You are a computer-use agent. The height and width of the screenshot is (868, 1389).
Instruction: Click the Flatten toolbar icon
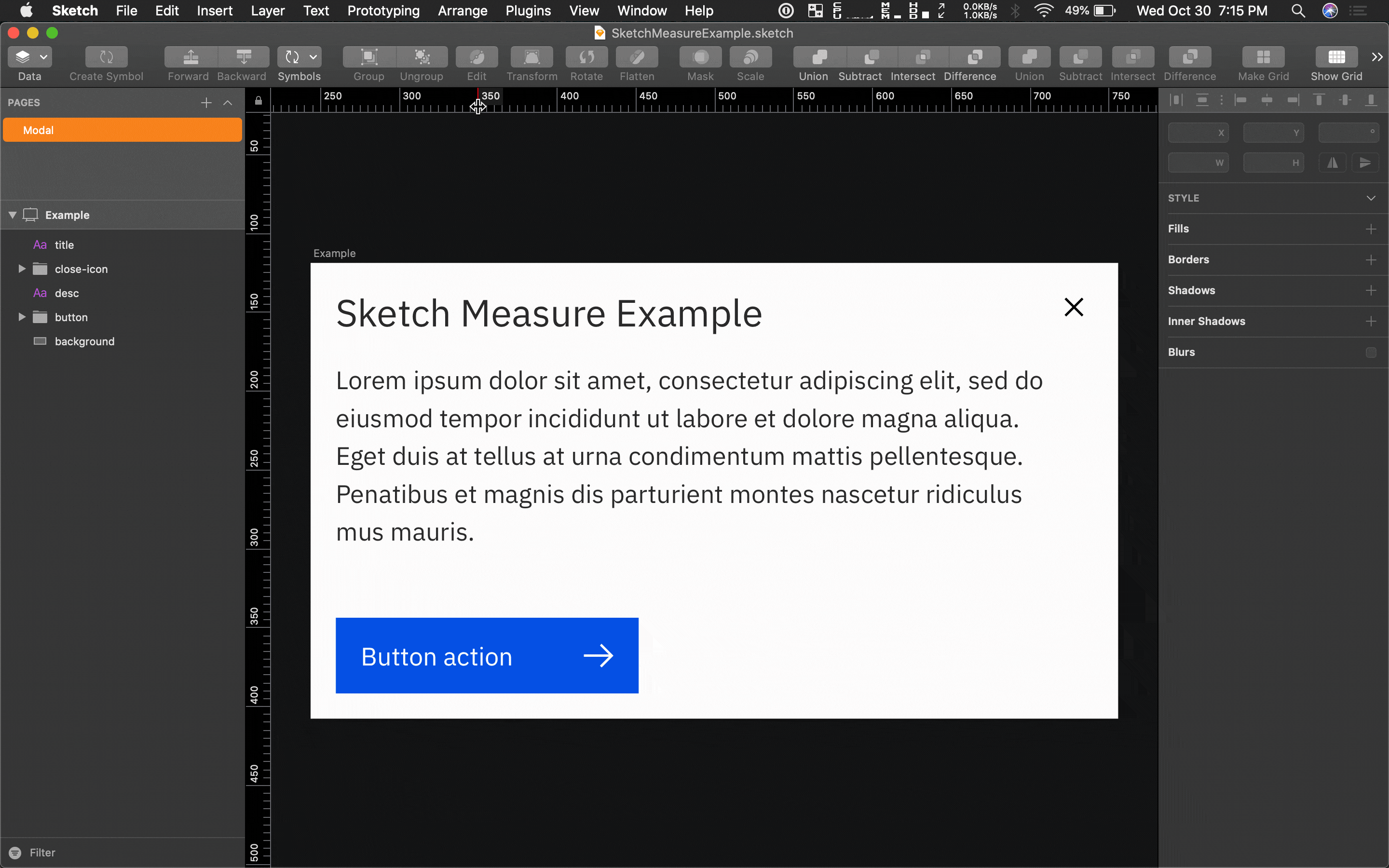click(x=637, y=57)
